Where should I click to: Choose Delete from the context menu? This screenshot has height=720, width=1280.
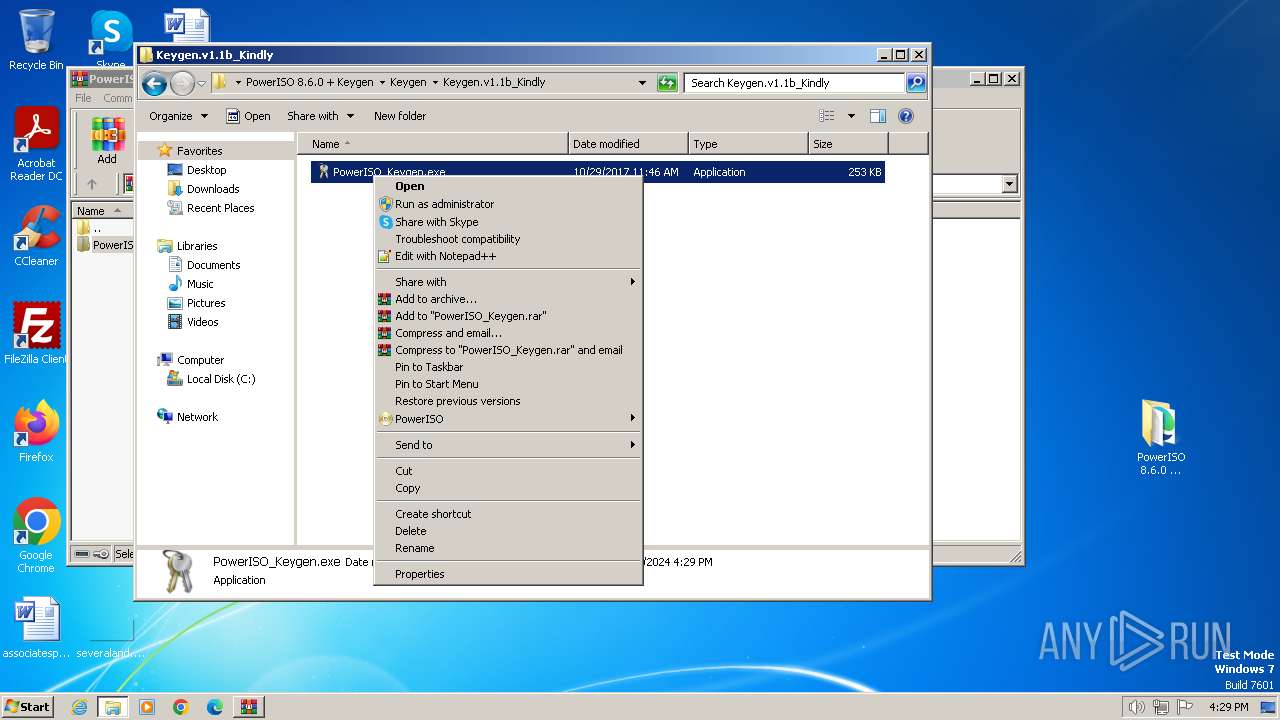tap(508, 531)
